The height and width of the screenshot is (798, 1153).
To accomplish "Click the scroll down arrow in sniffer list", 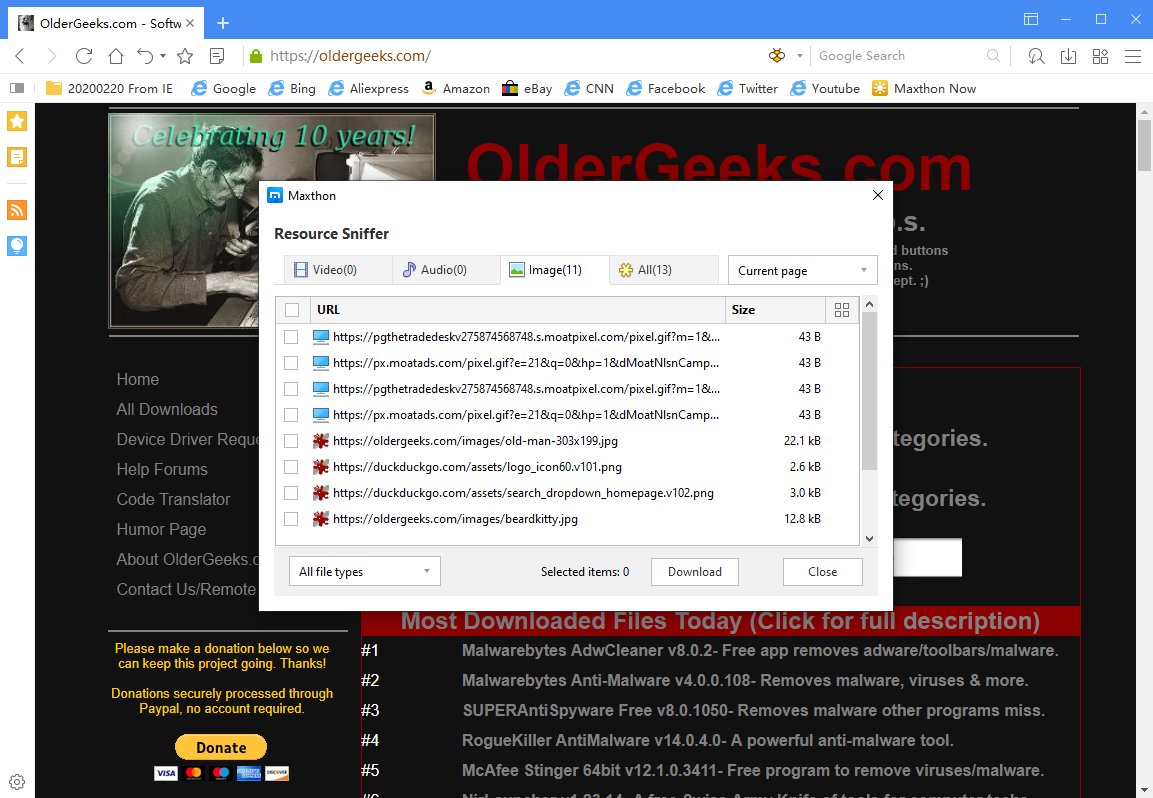I will click(869, 538).
